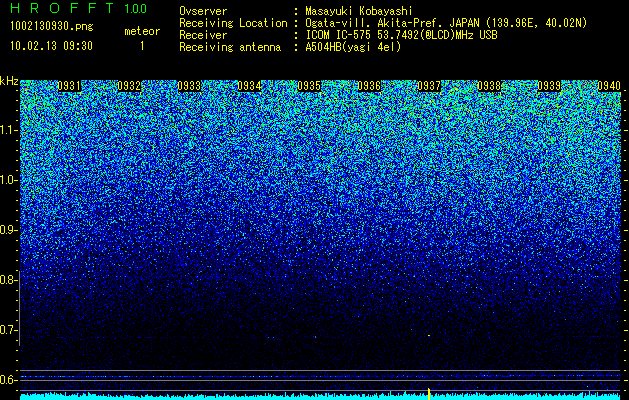
Task: Click the 0937 time marker
Action: coord(429,86)
